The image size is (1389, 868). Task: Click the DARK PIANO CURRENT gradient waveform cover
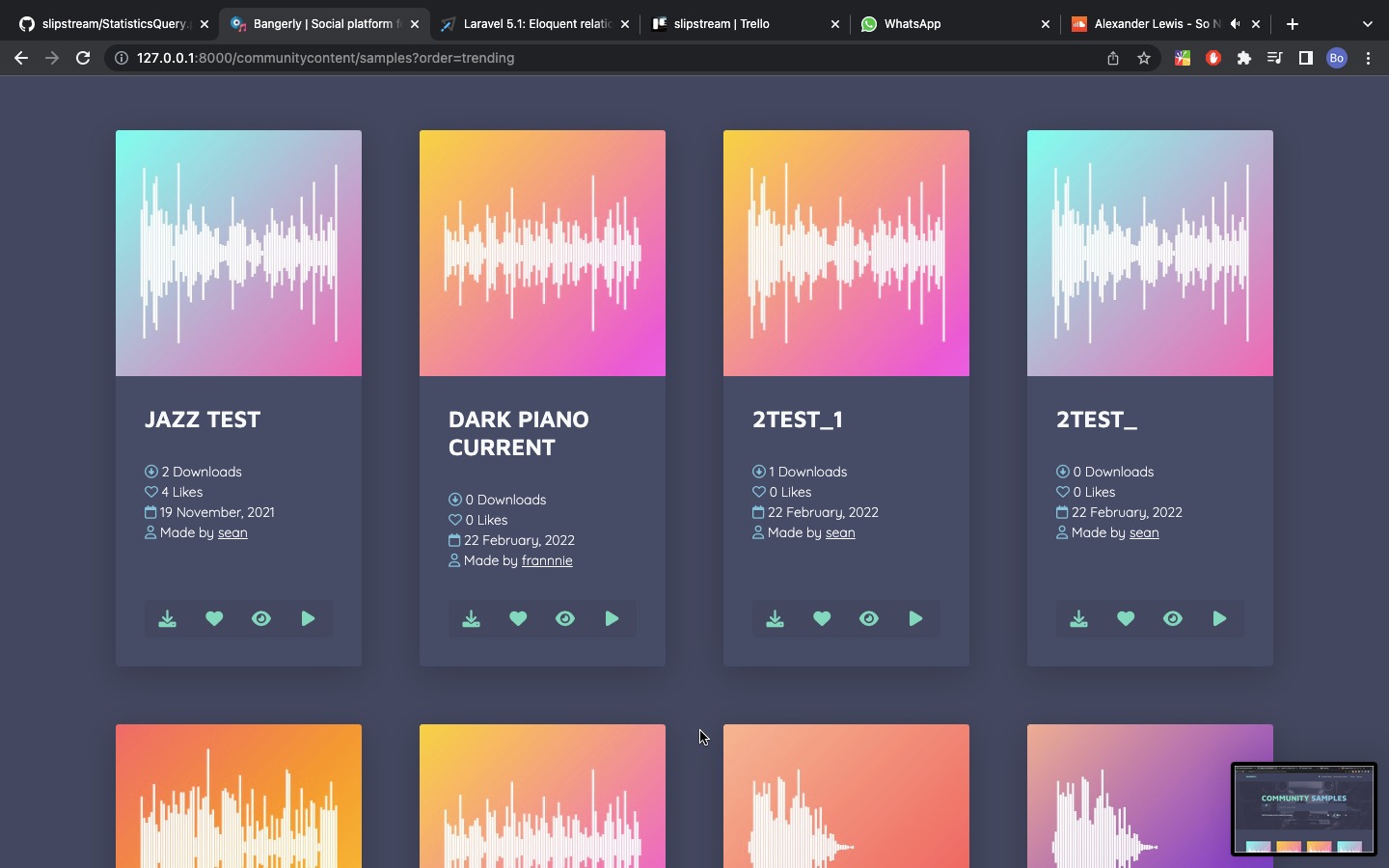tap(542, 253)
